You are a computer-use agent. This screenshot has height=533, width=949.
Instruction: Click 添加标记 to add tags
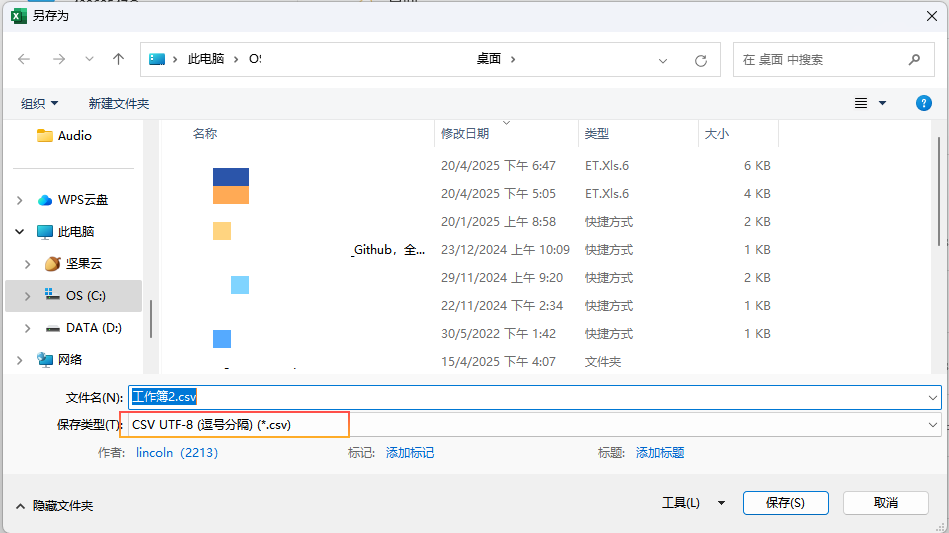tap(410, 453)
